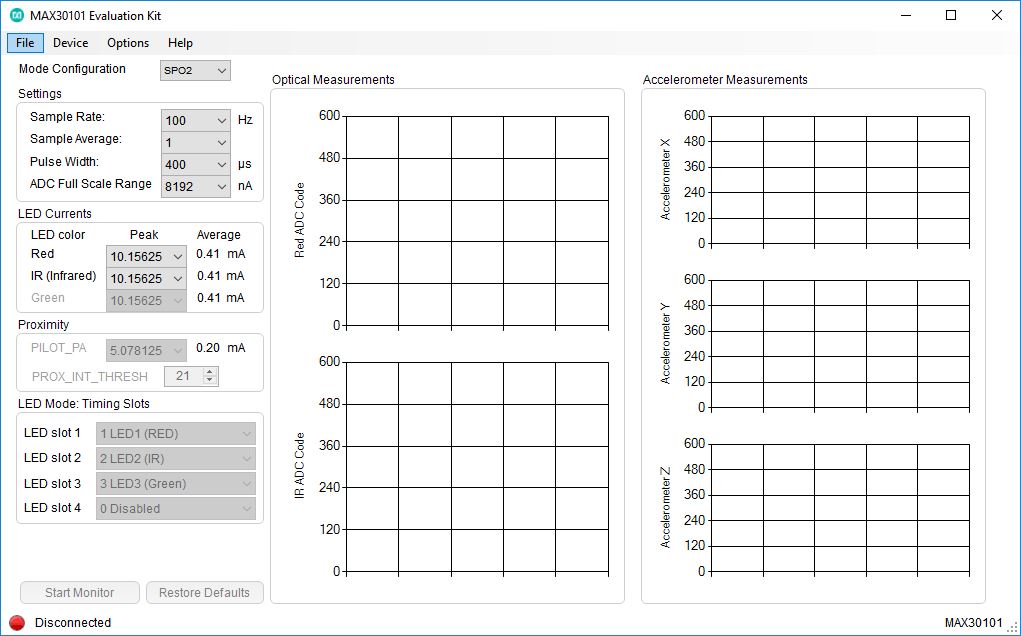Increase PROX_INT_THRESH with the up arrow
1021x636 pixels.
pos(208,371)
